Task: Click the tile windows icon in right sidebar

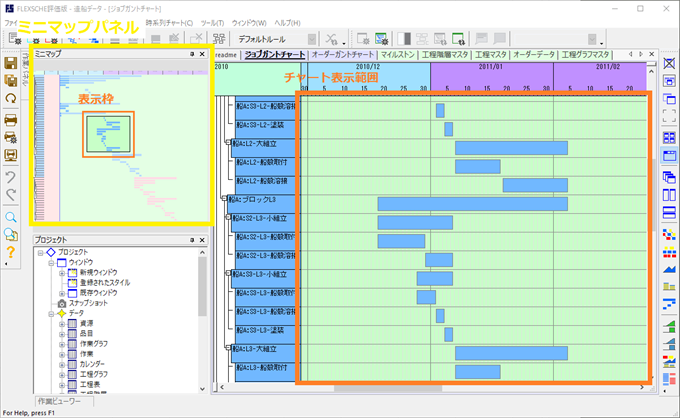Action: pos(669,138)
